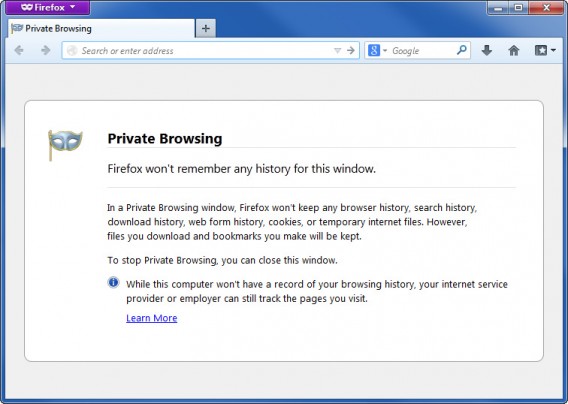The image size is (568, 404).
Task: Select the Private Browsing tab
Action: (x=101, y=29)
